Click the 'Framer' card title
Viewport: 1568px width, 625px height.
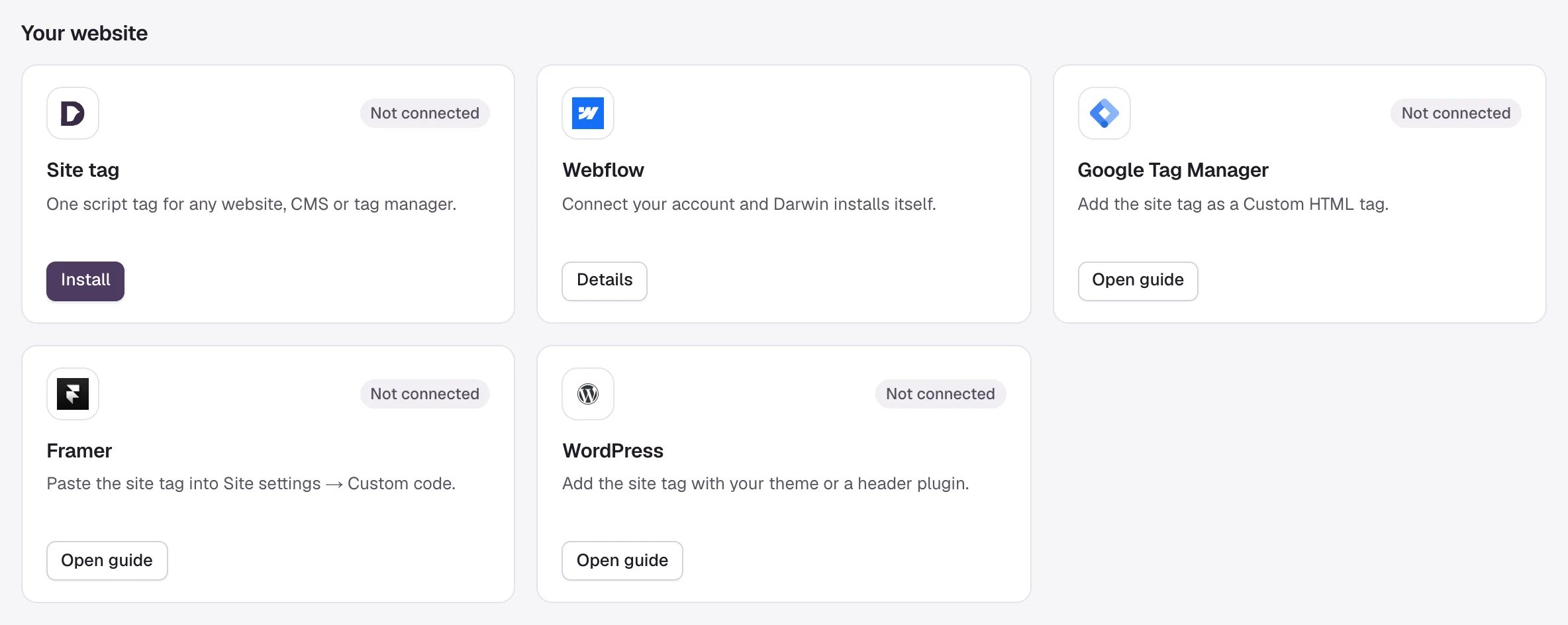click(79, 451)
